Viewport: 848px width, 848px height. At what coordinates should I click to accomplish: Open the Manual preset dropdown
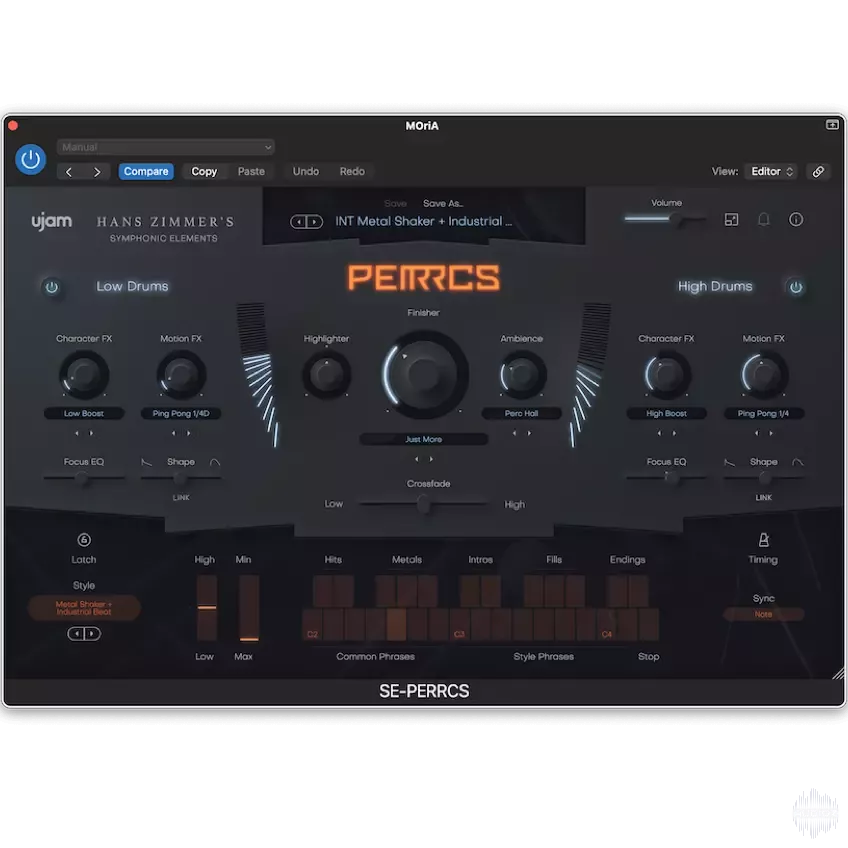click(x=165, y=147)
